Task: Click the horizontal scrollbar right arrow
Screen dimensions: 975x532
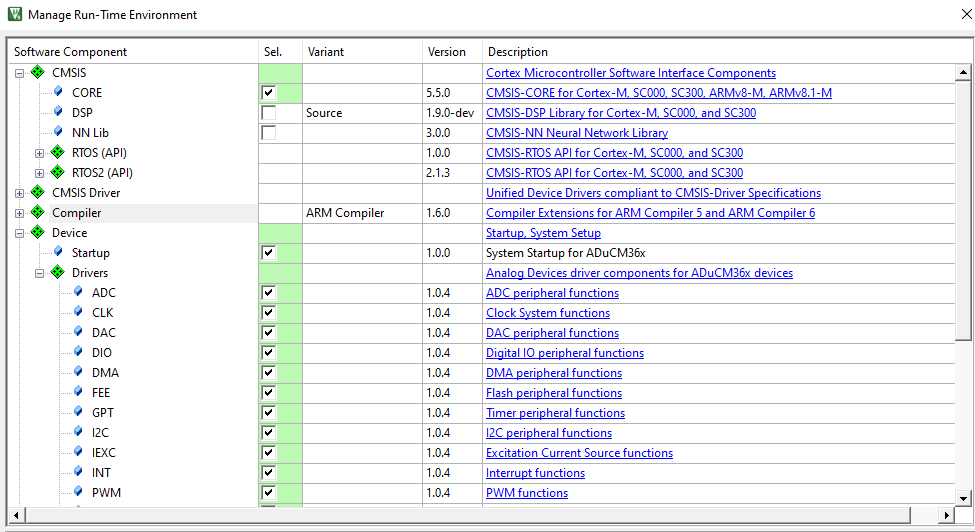Action: [946, 515]
